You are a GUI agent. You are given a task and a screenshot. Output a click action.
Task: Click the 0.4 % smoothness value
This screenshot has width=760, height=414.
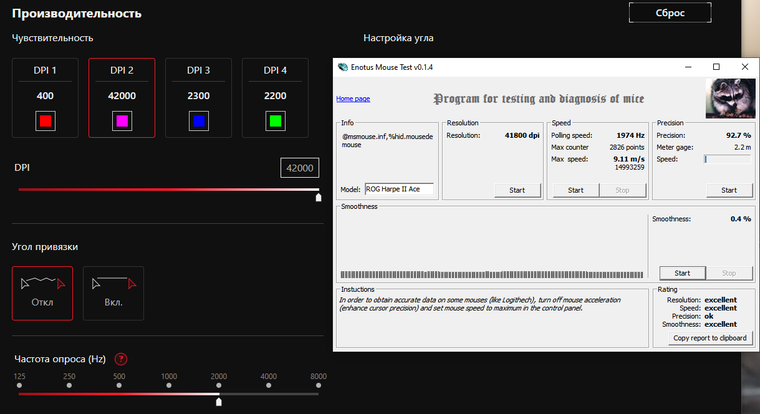(741, 219)
